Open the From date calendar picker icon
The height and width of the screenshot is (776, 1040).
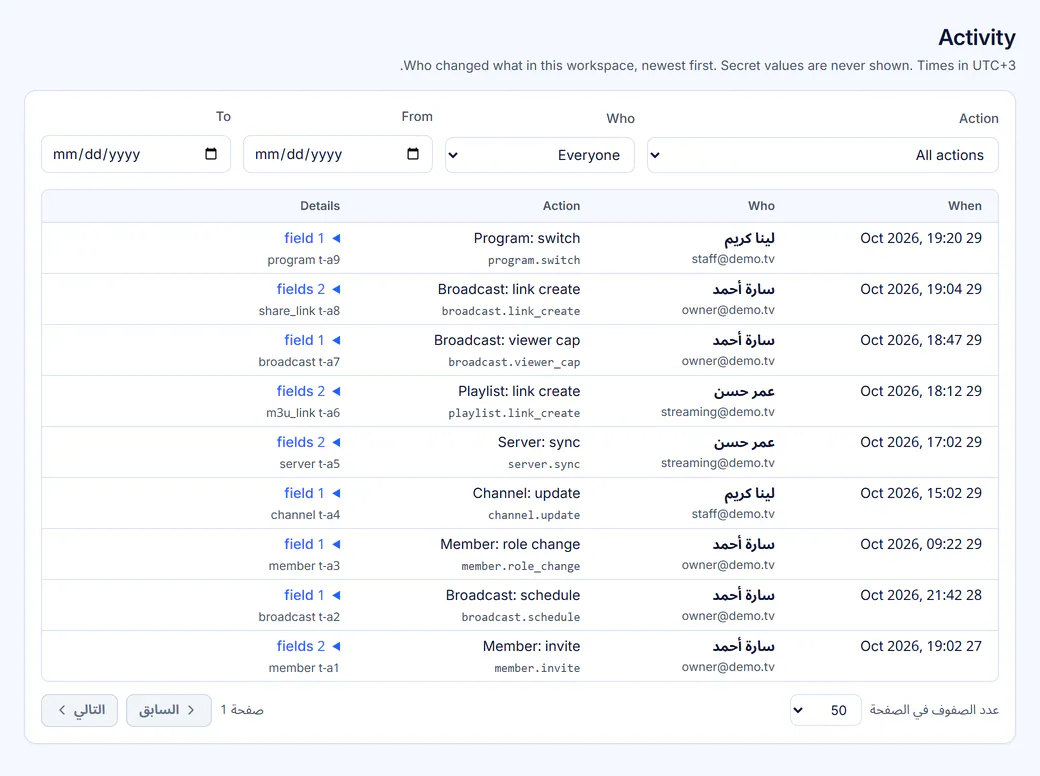(413, 154)
